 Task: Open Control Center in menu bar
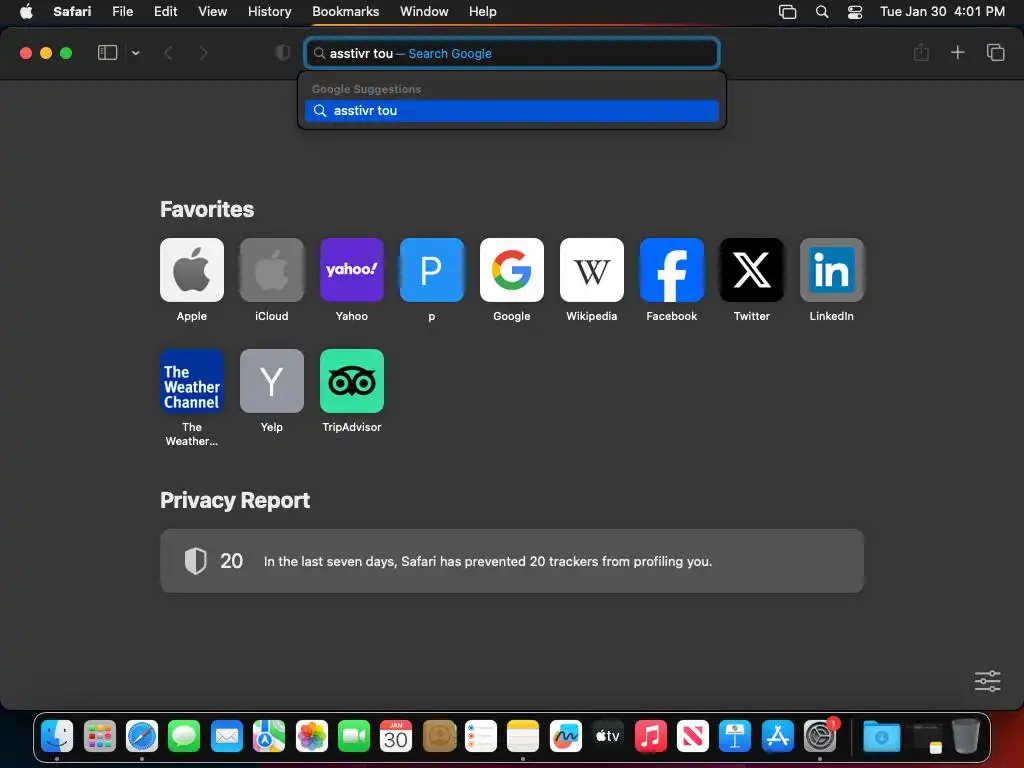855,12
